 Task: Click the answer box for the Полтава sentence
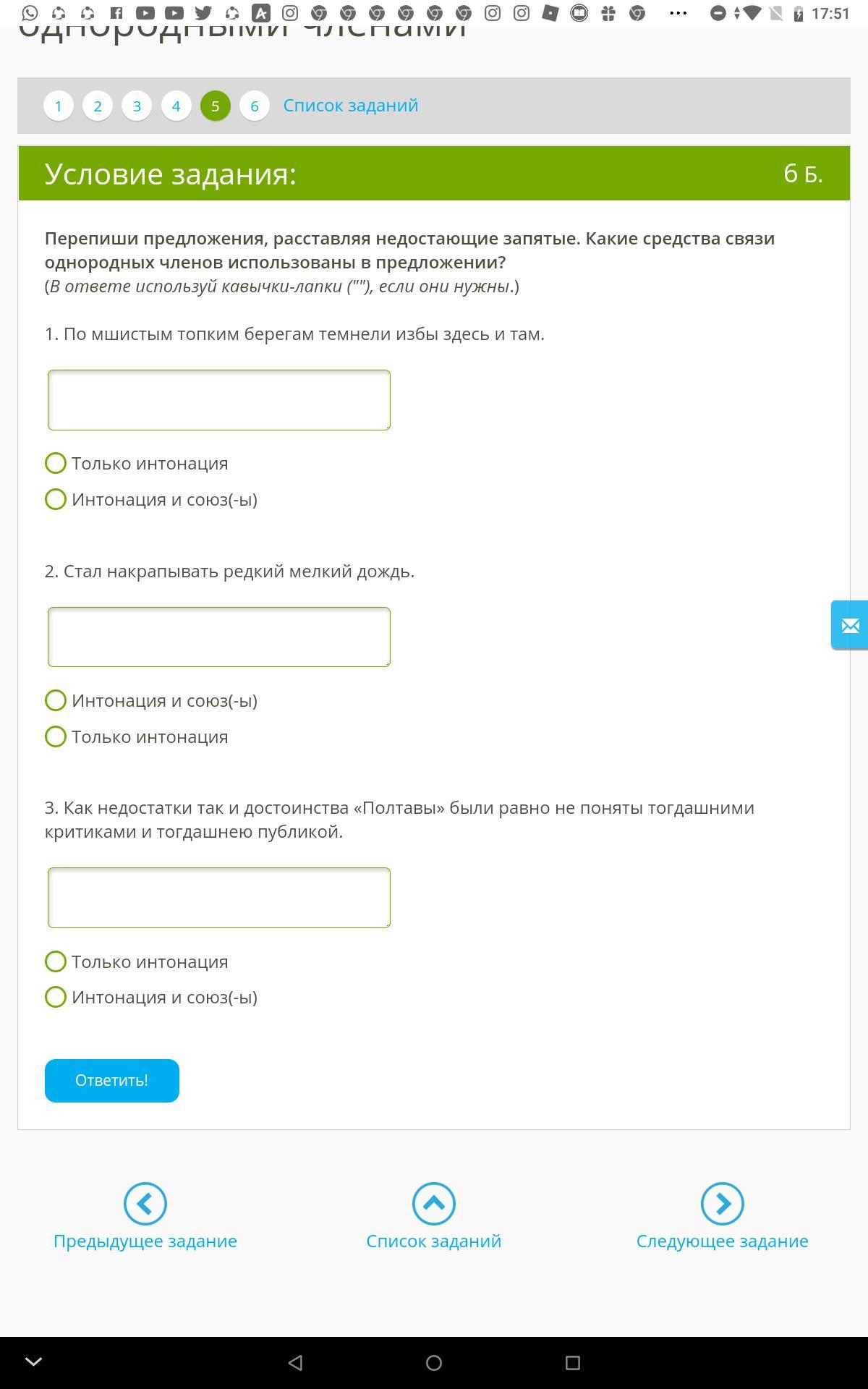218,898
